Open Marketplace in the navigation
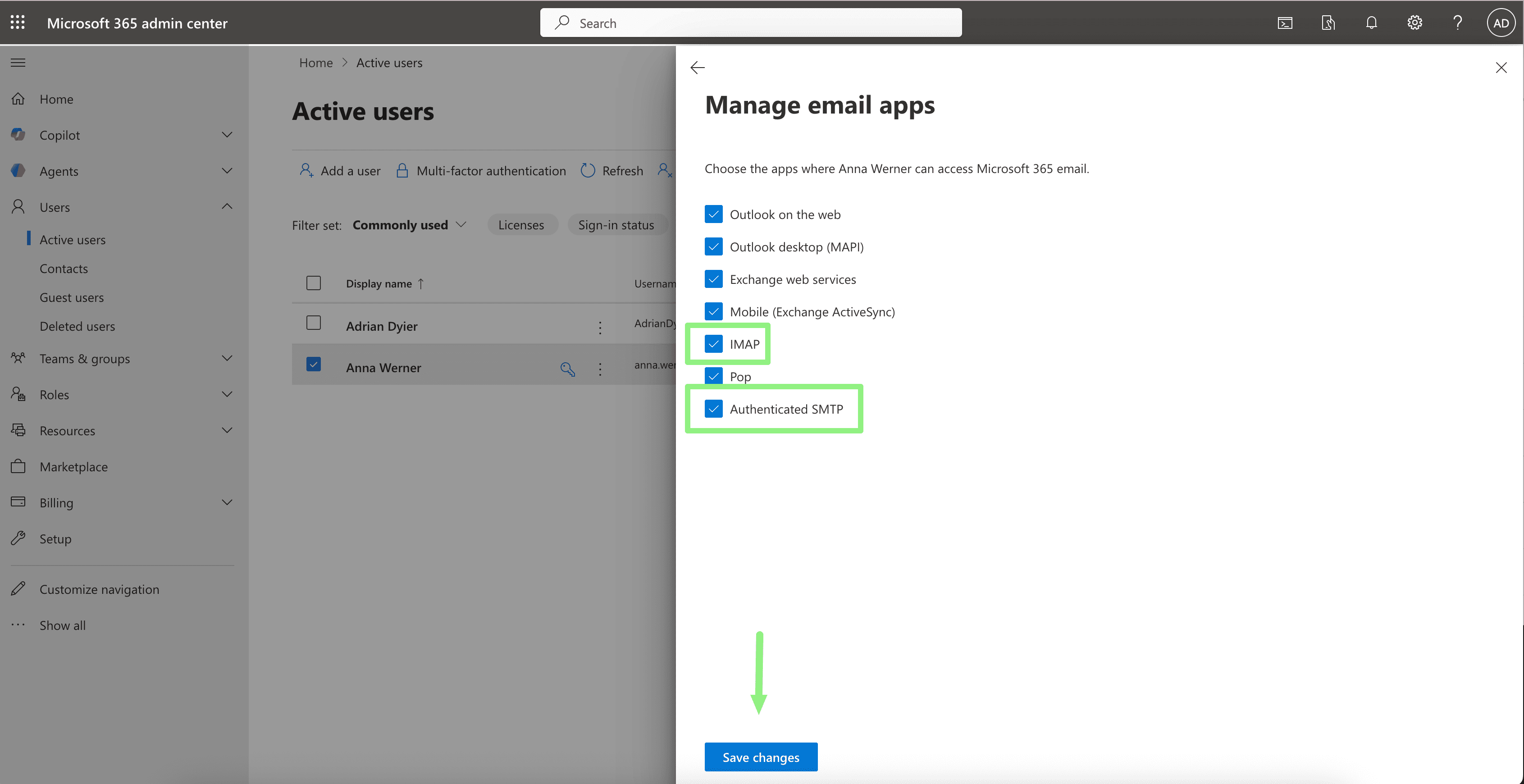 click(73, 467)
